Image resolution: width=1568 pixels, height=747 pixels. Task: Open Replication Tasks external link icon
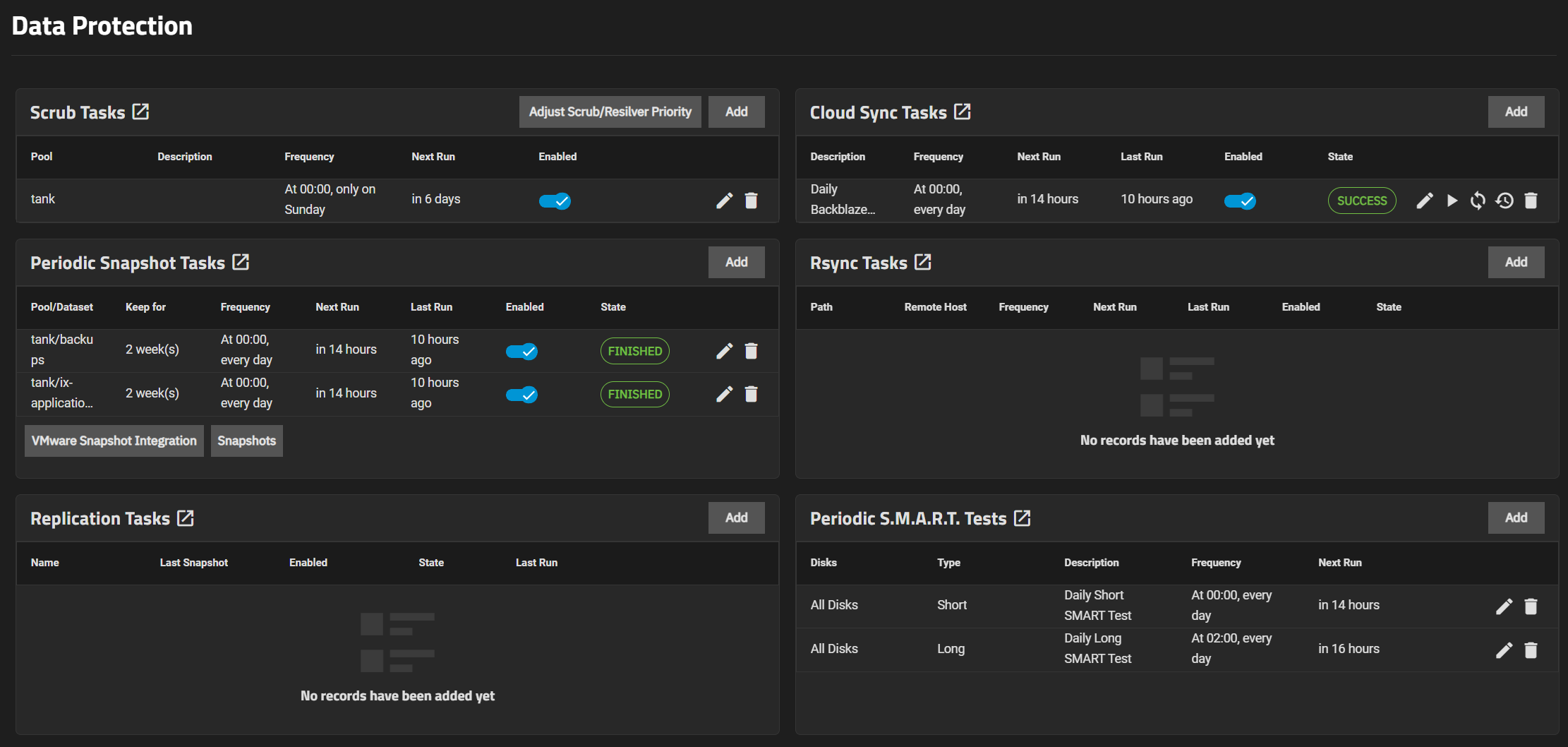(186, 518)
